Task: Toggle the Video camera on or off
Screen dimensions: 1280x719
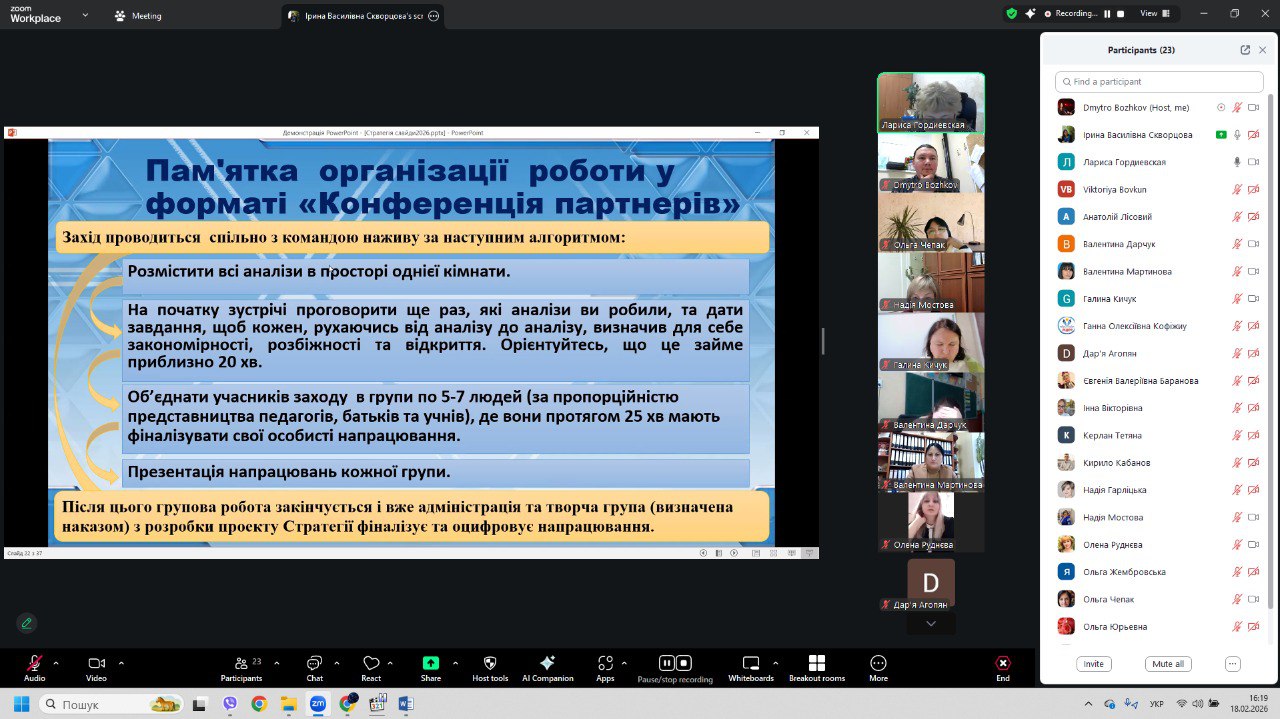Action: 96,664
